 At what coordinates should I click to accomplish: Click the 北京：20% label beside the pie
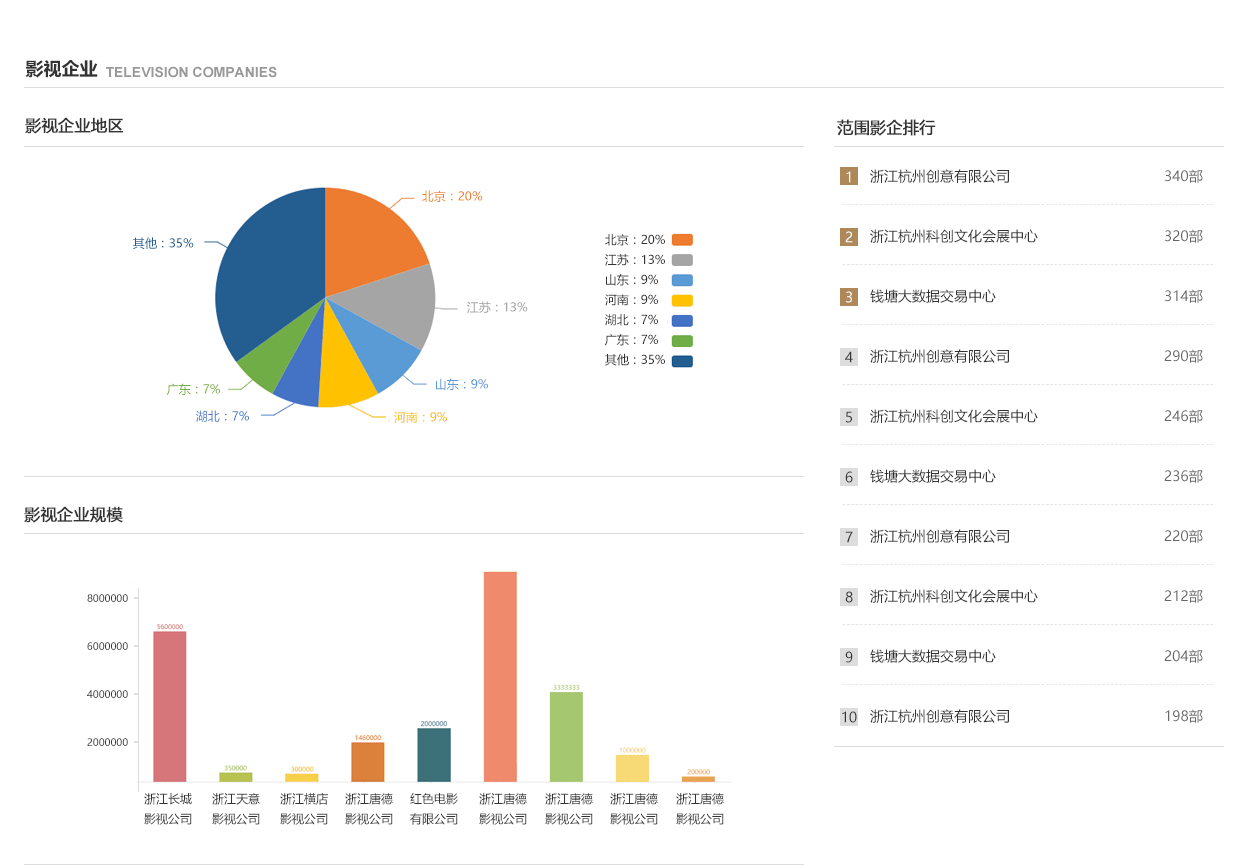[451, 196]
